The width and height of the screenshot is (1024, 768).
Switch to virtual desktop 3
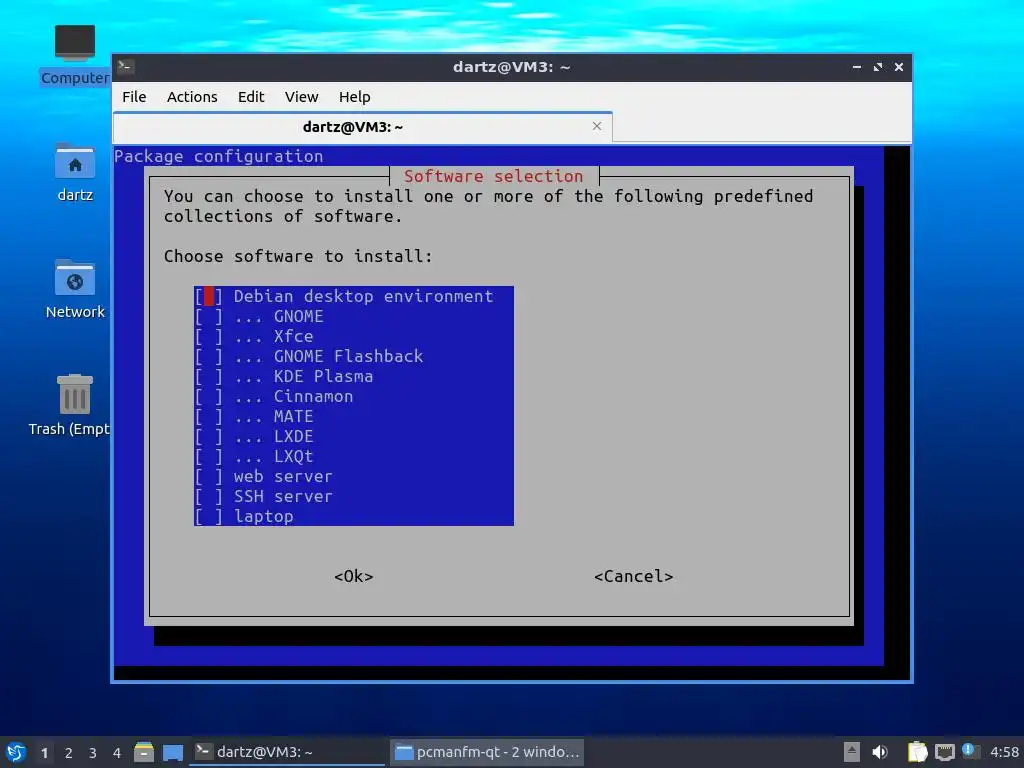tap(93, 753)
